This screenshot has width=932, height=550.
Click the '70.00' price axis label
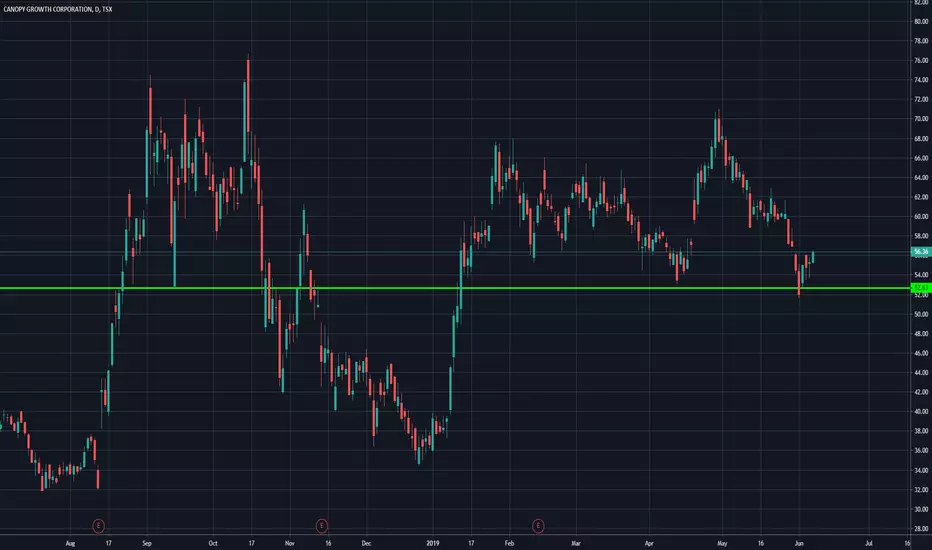click(x=921, y=119)
